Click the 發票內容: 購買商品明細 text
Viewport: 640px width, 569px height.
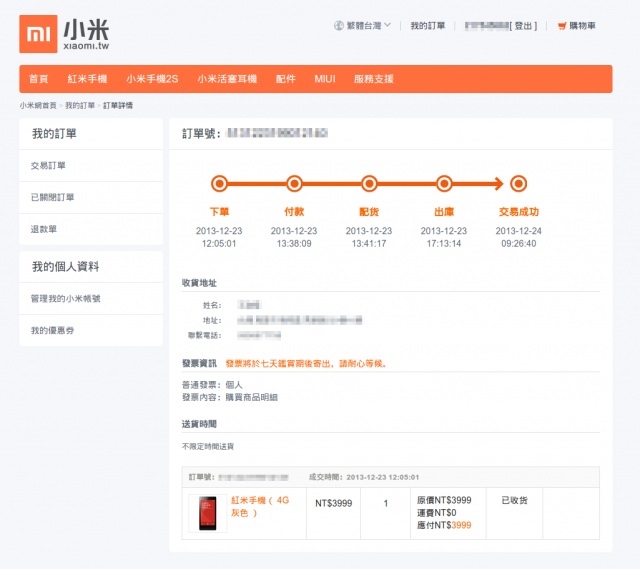(230, 397)
